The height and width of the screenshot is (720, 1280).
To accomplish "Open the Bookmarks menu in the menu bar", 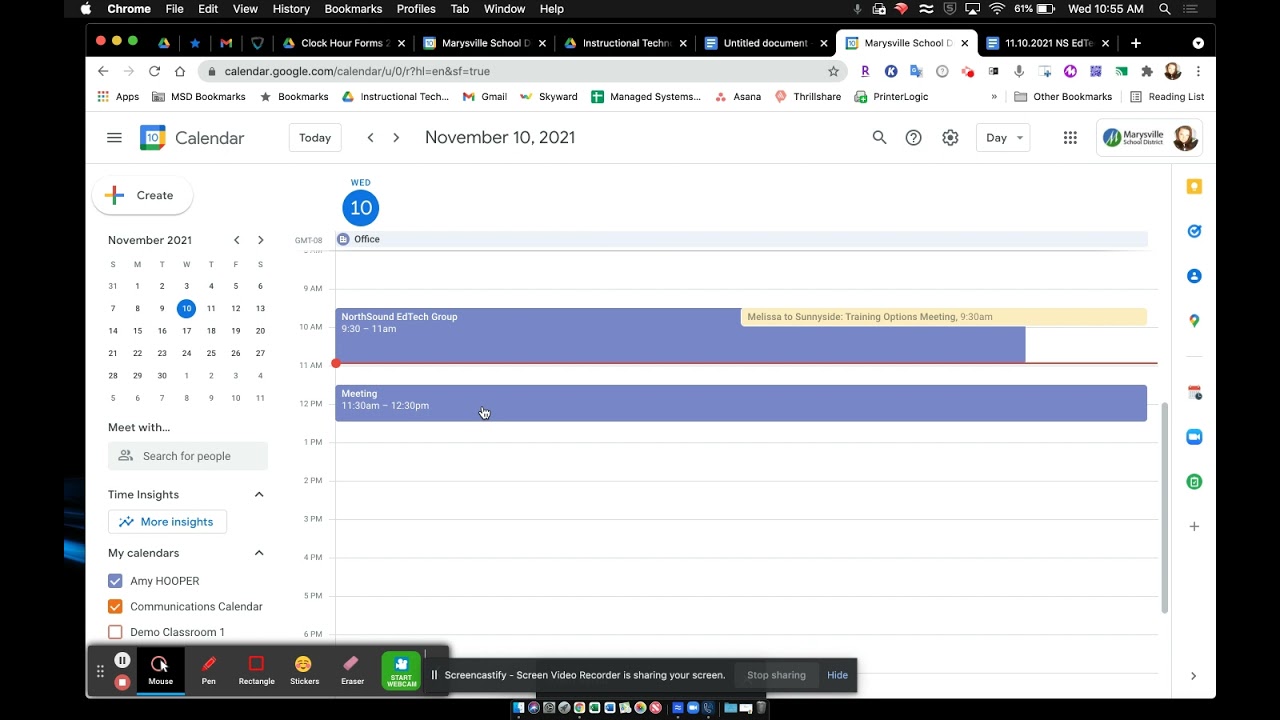I will coord(353,9).
